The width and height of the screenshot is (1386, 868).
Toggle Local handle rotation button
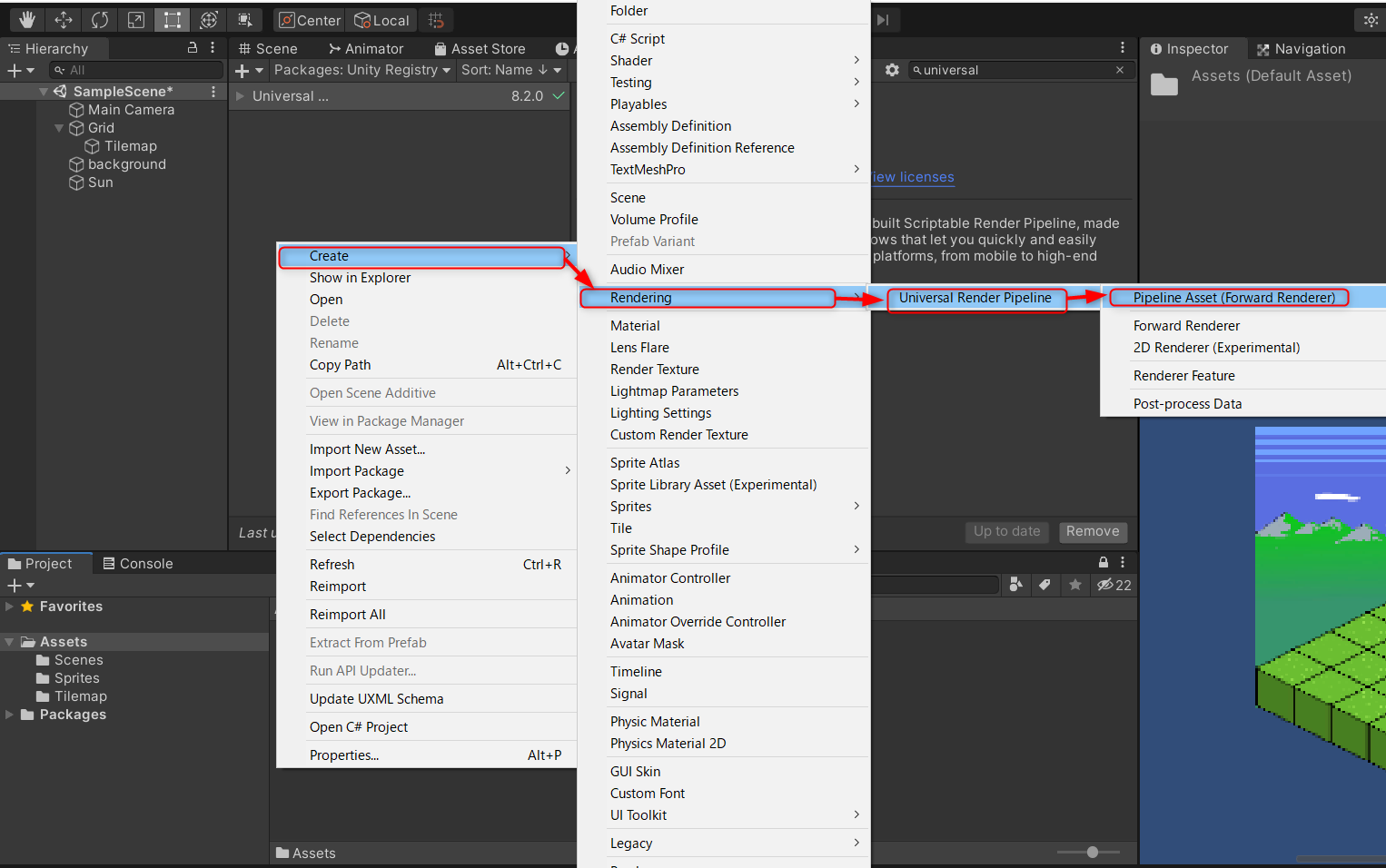381,20
